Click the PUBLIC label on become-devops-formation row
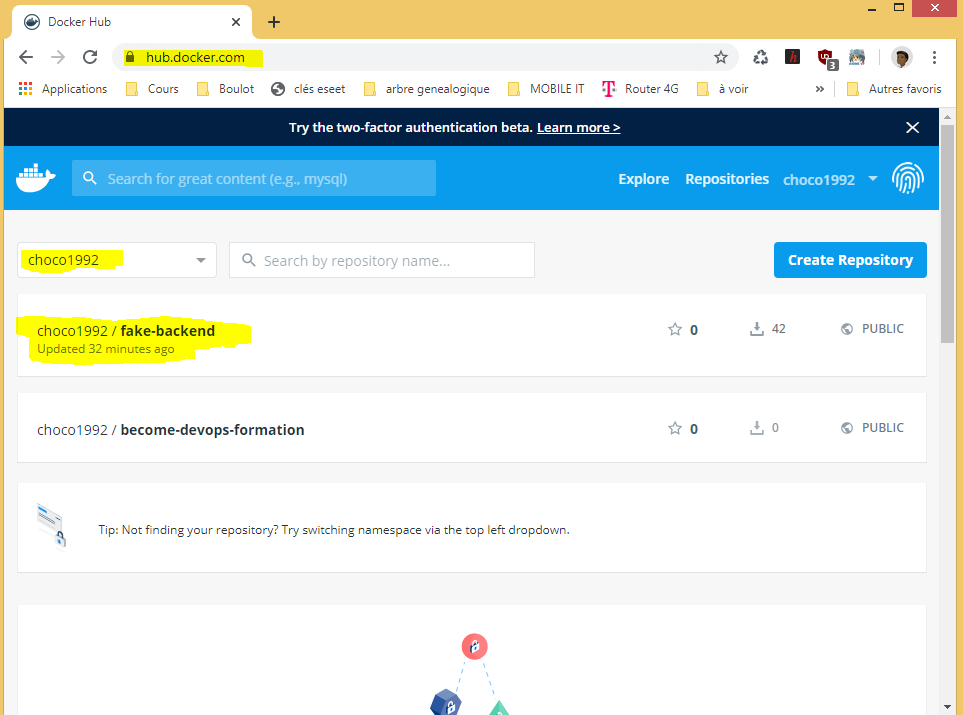 [x=883, y=428]
